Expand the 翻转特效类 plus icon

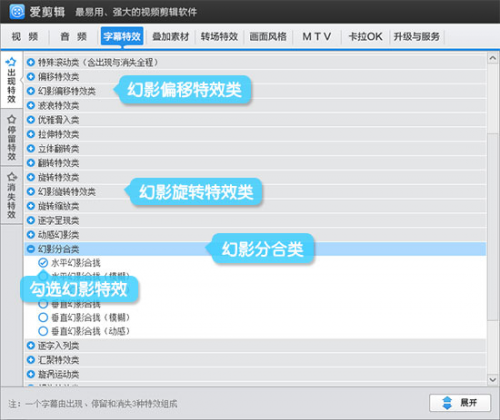pyautogui.click(x=31, y=163)
